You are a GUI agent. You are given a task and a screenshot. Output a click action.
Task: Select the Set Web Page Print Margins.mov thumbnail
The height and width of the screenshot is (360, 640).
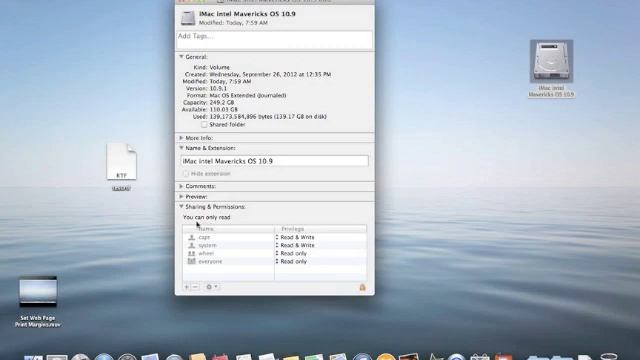(38, 292)
